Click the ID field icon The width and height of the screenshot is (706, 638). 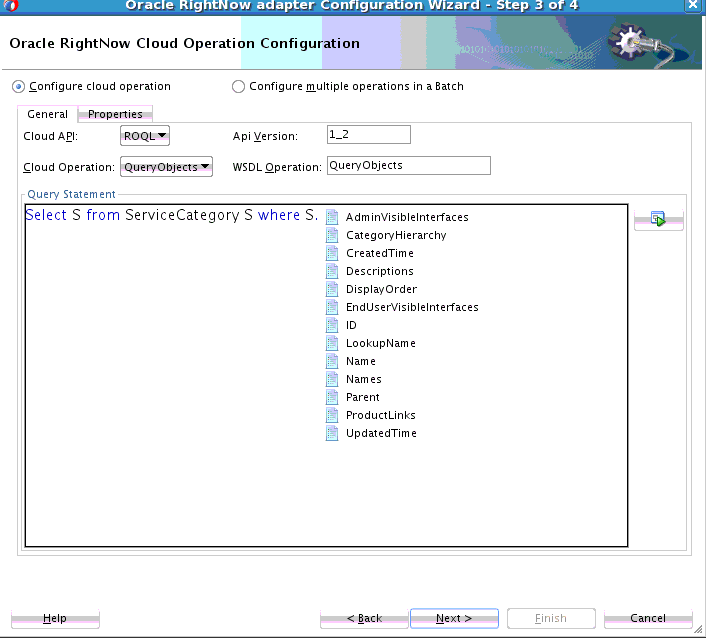pos(332,325)
